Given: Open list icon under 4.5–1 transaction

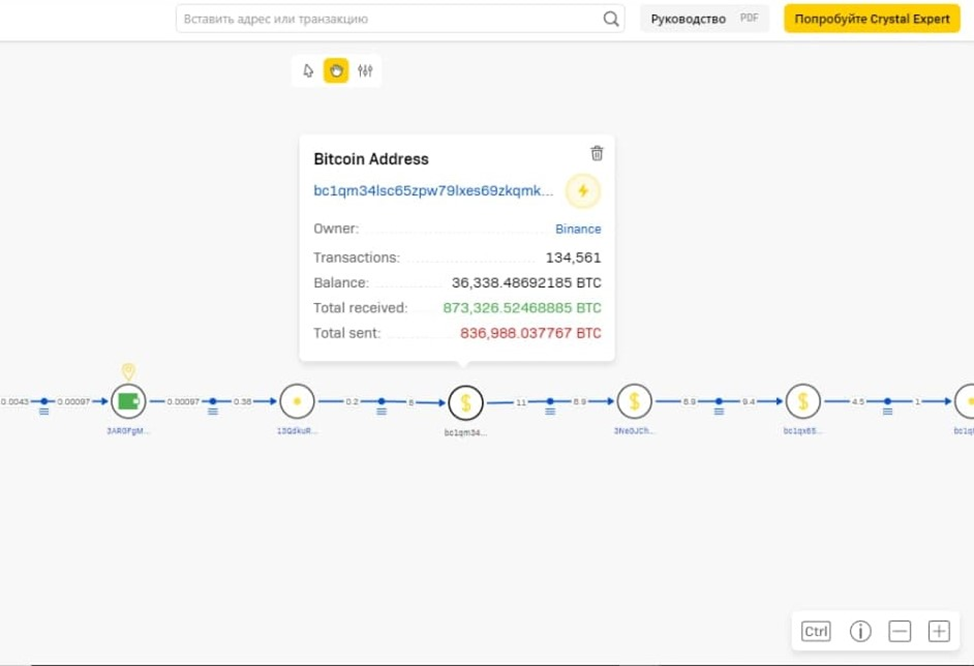Looking at the screenshot, I should pyautogui.click(x=888, y=411).
